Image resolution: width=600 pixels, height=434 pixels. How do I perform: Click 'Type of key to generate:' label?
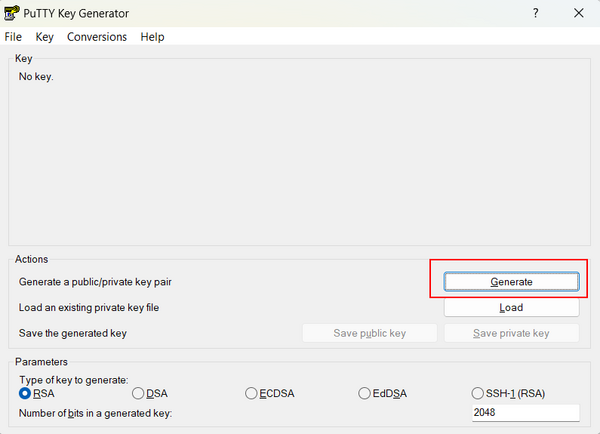[74, 380]
